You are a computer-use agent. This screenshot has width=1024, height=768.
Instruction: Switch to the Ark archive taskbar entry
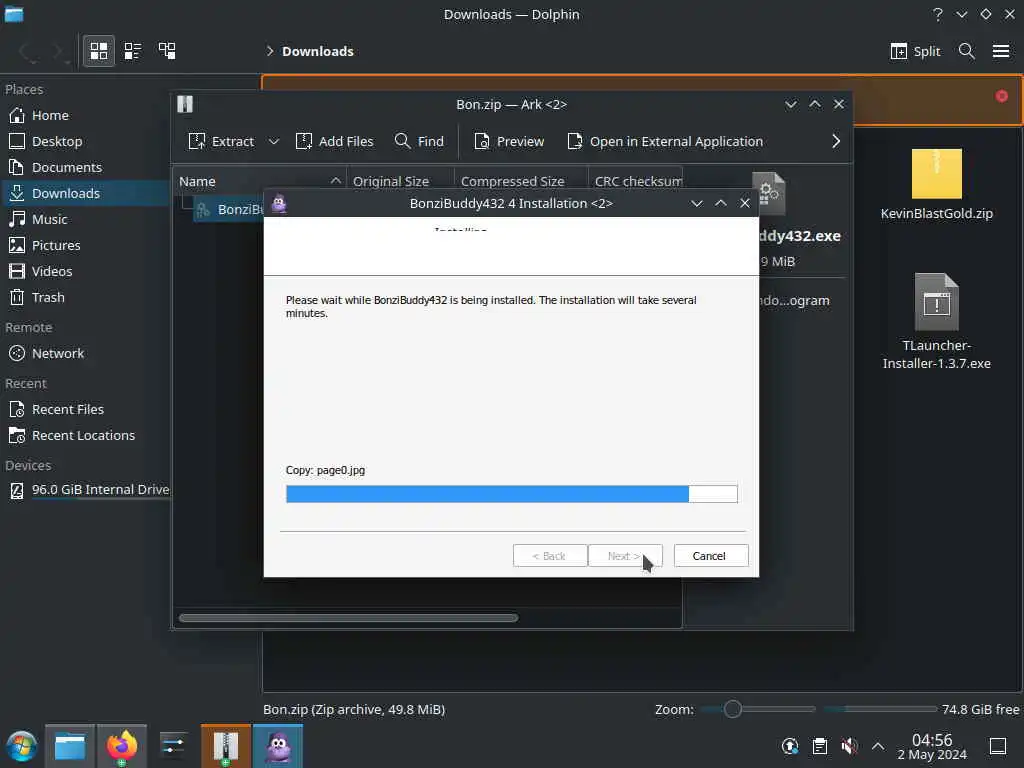point(225,746)
